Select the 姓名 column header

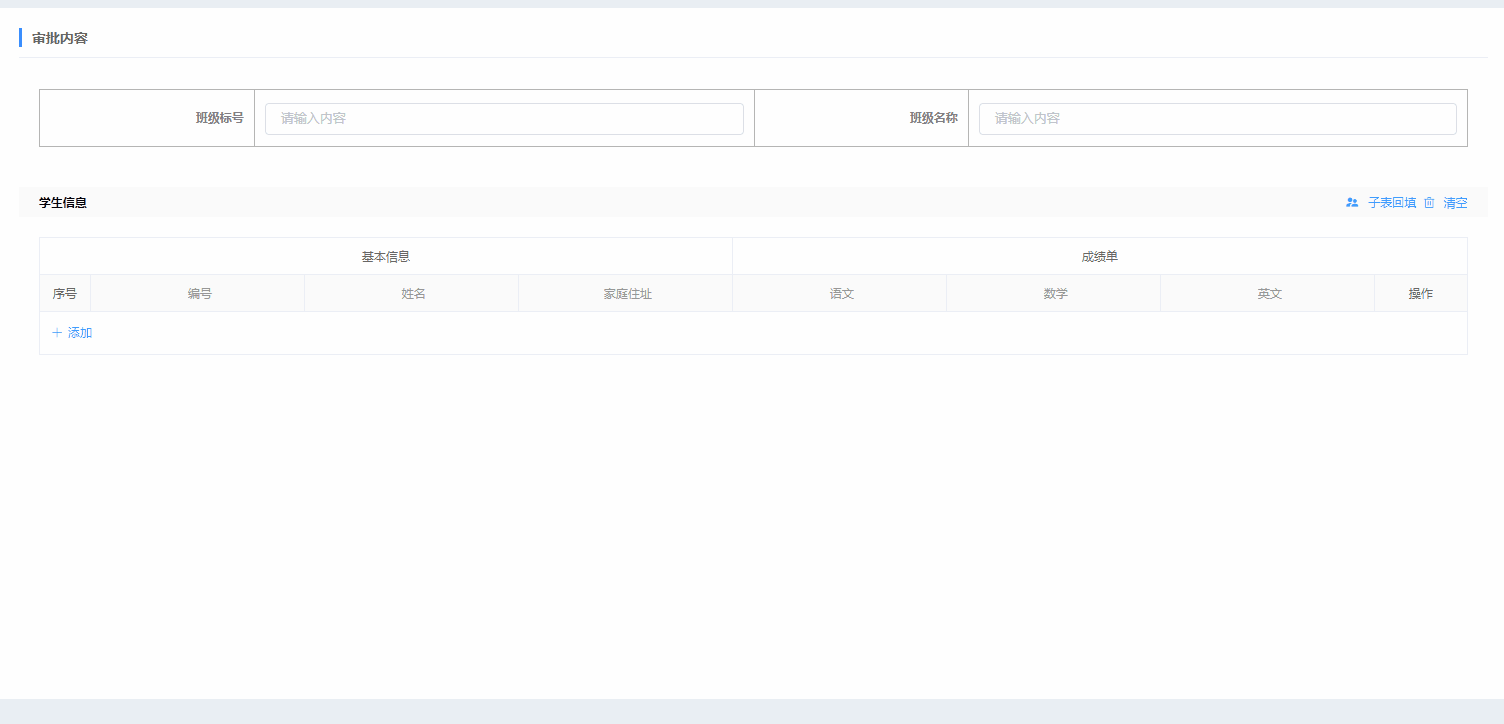[x=413, y=294]
